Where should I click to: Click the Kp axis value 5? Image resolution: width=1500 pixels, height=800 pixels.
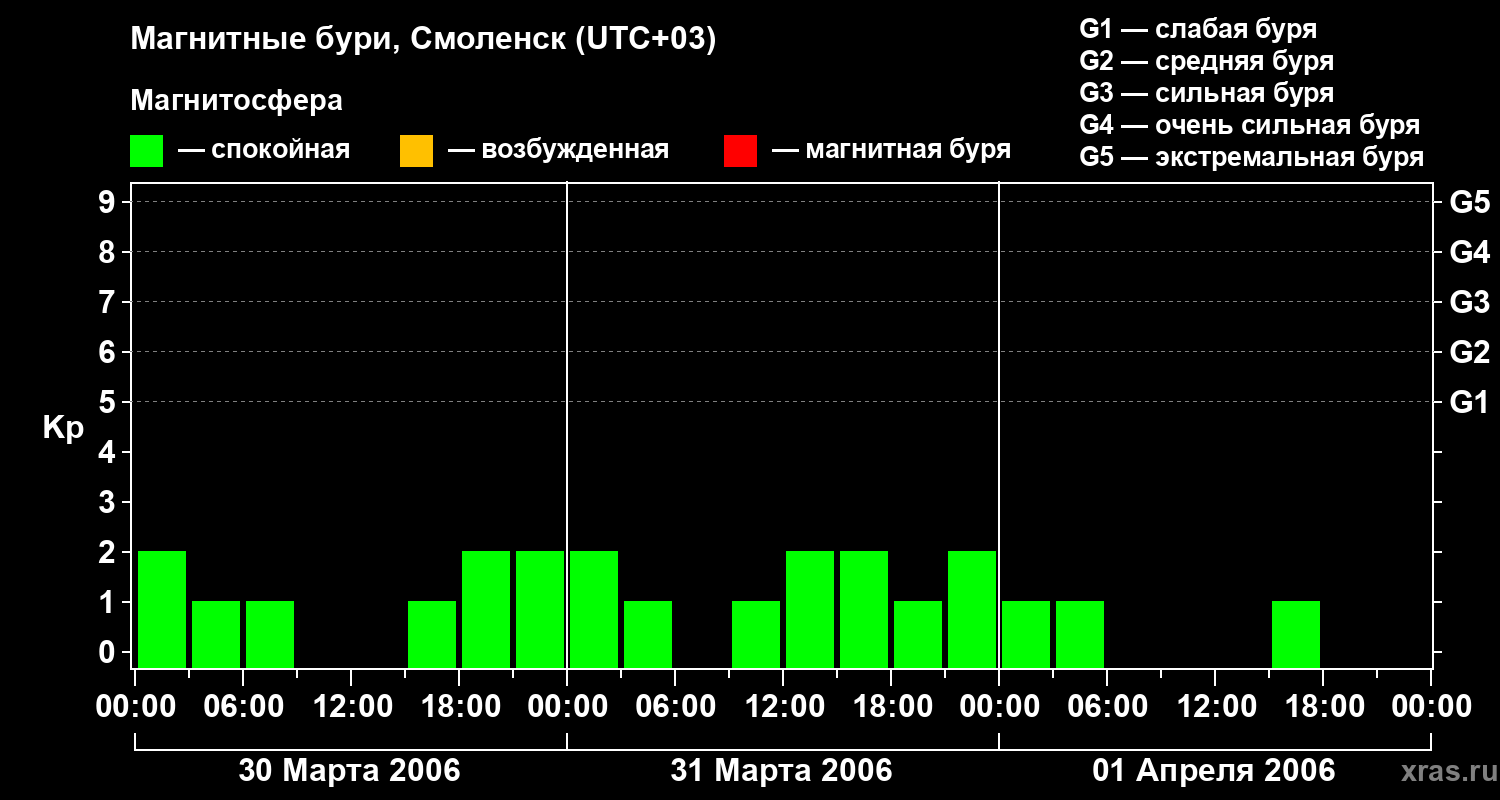tap(108, 402)
